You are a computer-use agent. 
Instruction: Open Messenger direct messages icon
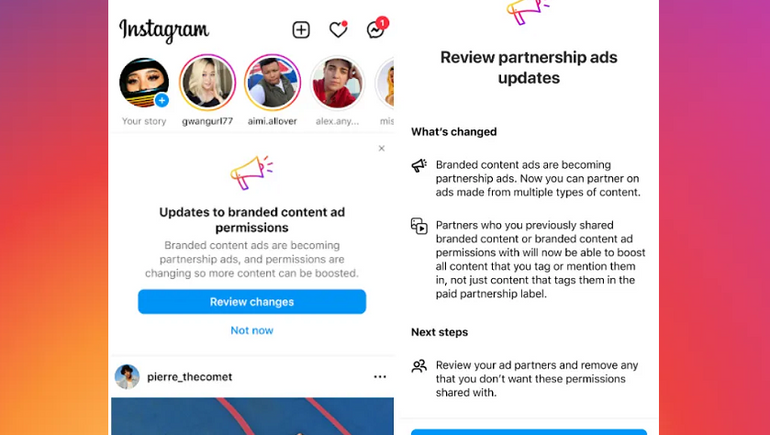[377, 29]
